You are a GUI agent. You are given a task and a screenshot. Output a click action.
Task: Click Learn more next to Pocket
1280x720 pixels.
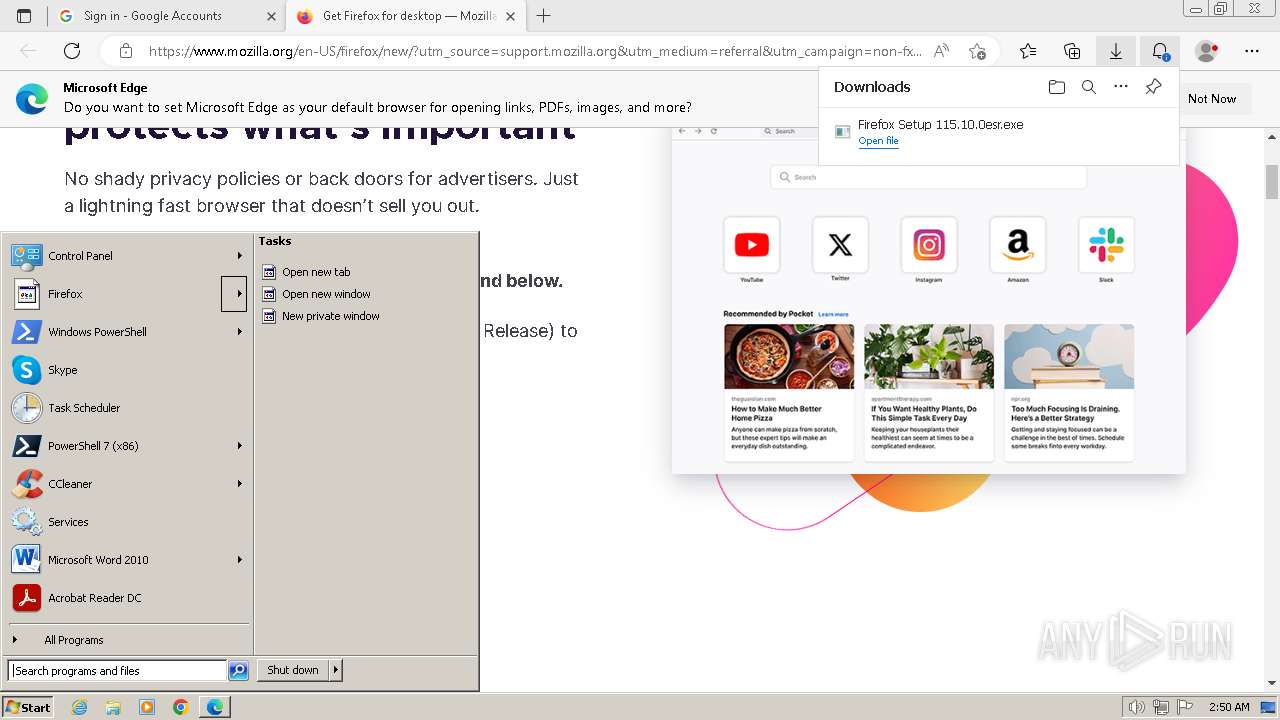point(833,314)
